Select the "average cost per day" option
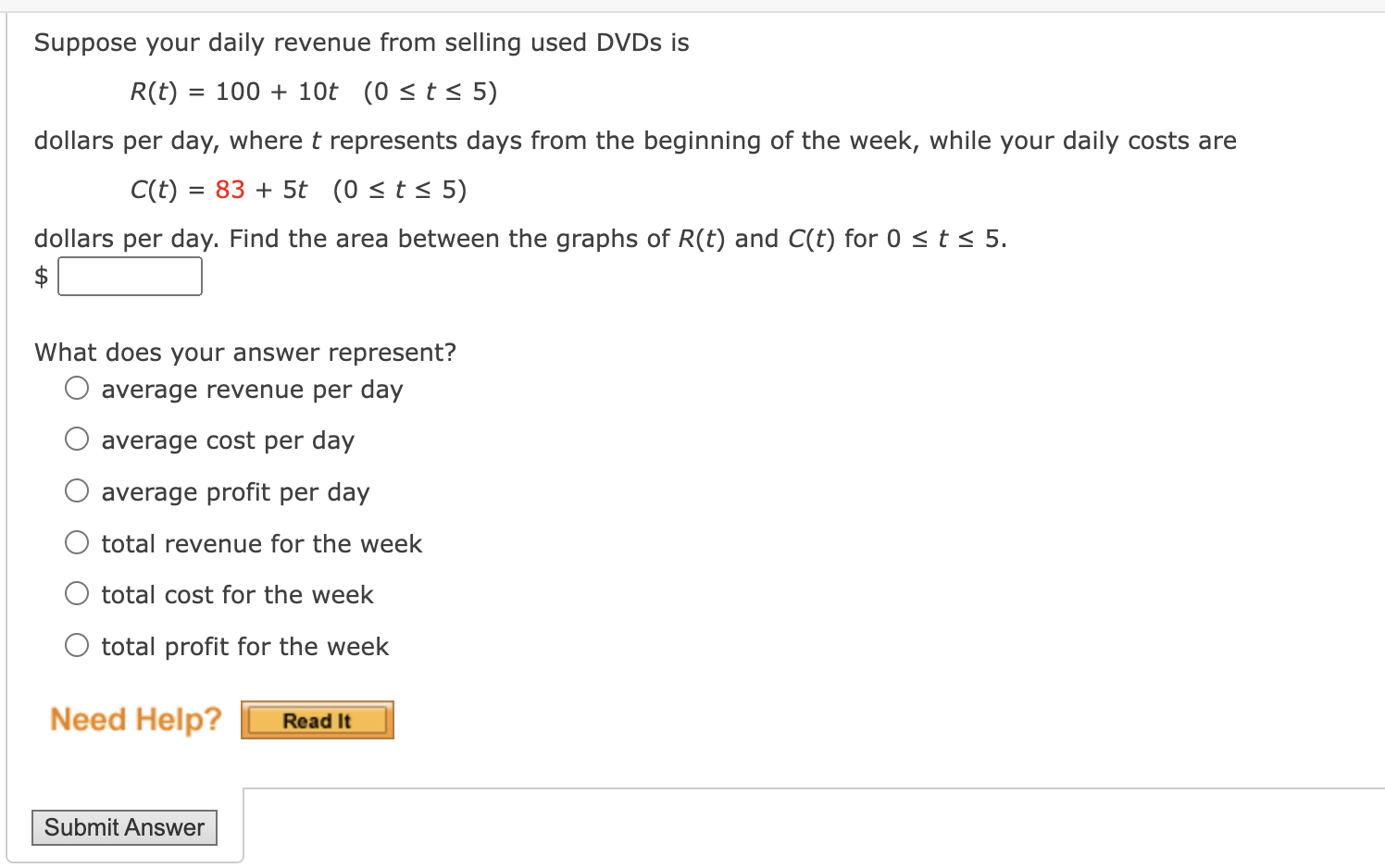 [x=77, y=439]
